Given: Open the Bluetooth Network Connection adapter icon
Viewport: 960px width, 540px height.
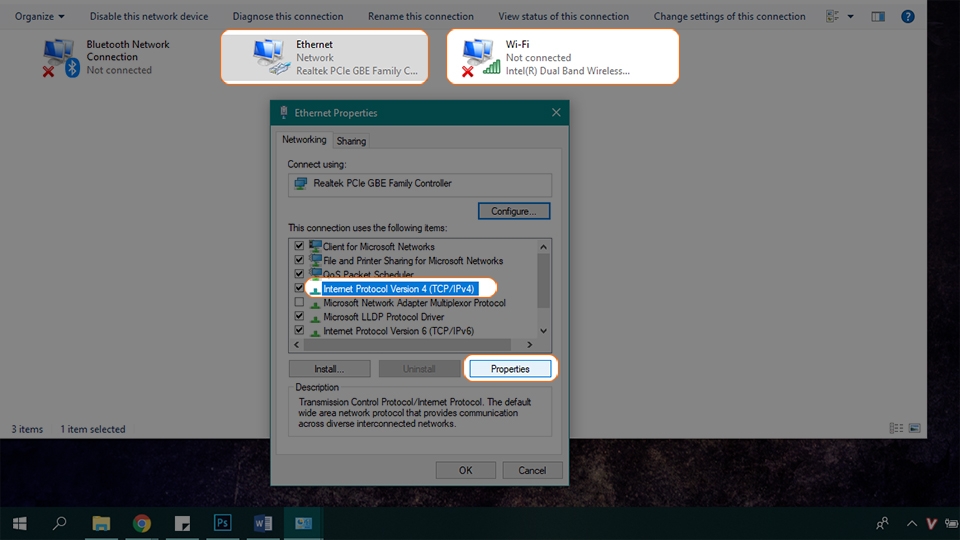Looking at the screenshot, I should coord(60,58).
